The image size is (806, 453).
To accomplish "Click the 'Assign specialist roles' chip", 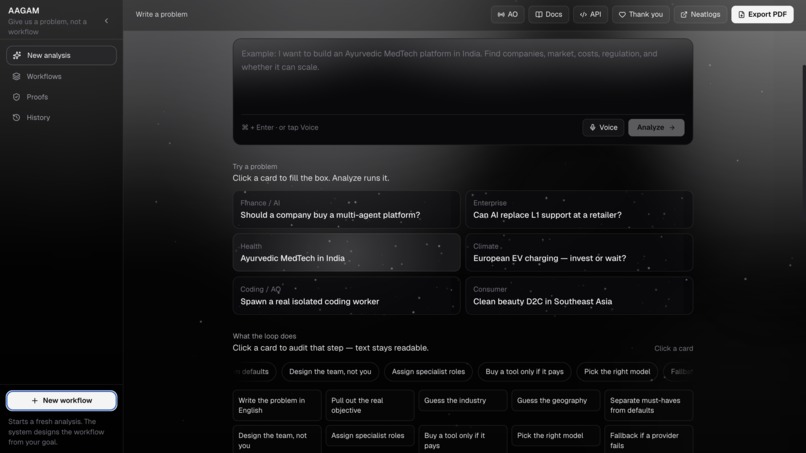I will click(x=428, y=372).
